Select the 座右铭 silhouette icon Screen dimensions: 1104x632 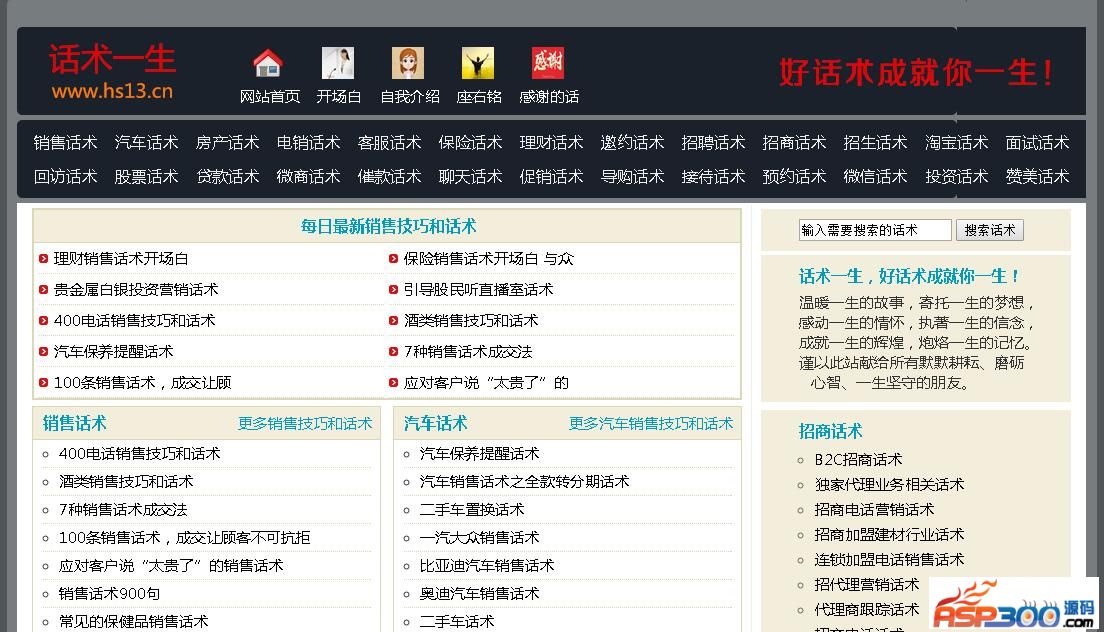(x=478, y=64)
